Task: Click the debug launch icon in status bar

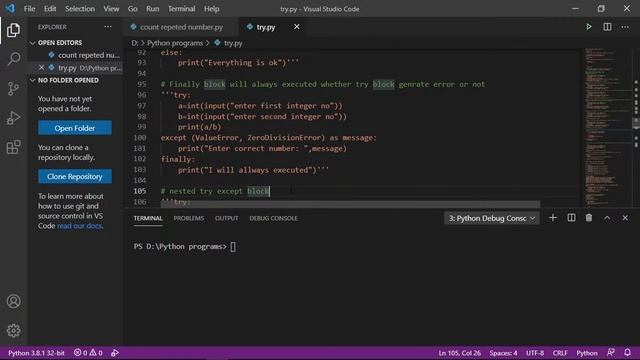Action: coord(115,353)
